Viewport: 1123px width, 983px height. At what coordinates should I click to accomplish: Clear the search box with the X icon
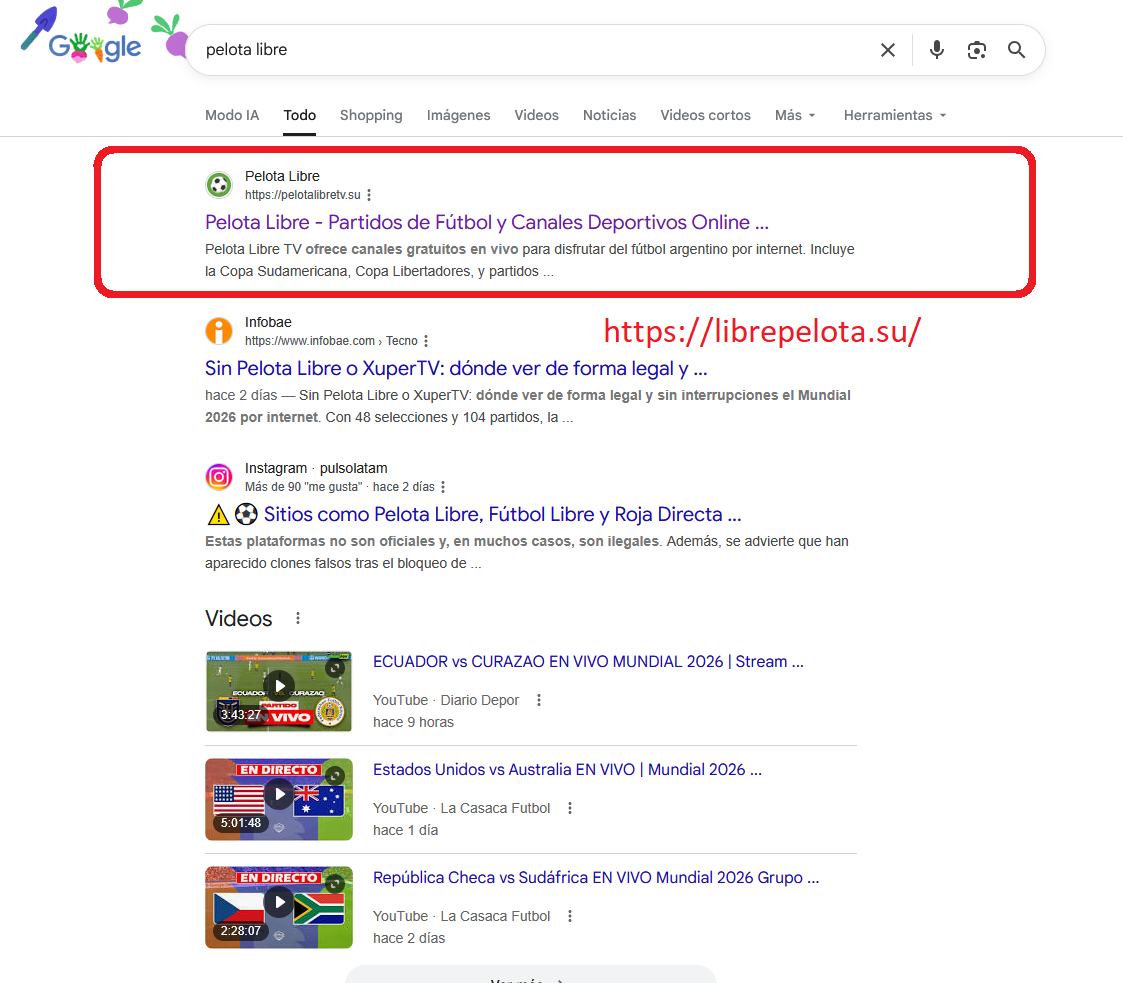[887, 50]
